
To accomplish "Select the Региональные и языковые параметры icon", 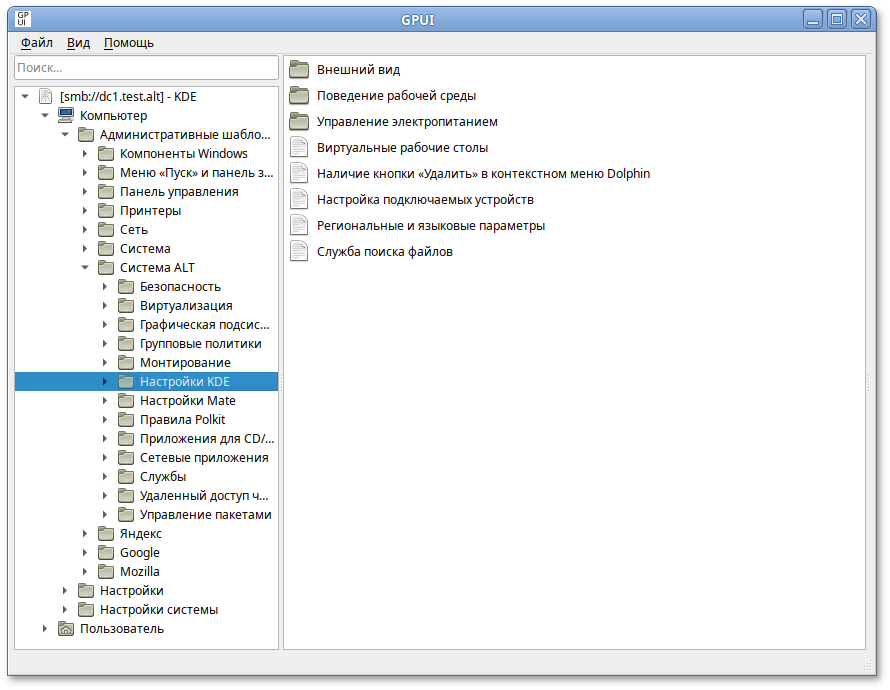I will pos(299,225).
